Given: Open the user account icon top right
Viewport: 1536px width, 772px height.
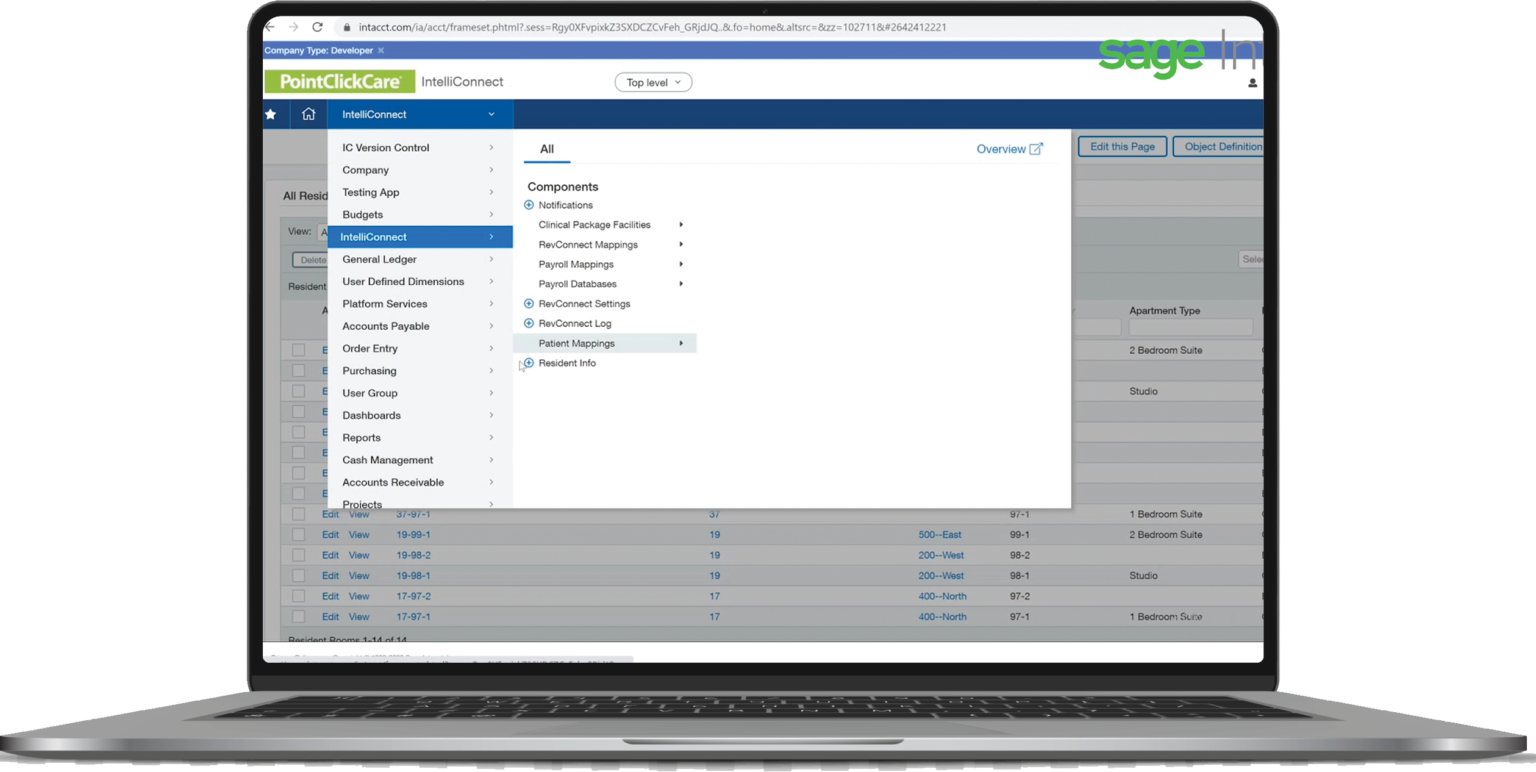Looking at the screenshot, I should pos(1251,84).
